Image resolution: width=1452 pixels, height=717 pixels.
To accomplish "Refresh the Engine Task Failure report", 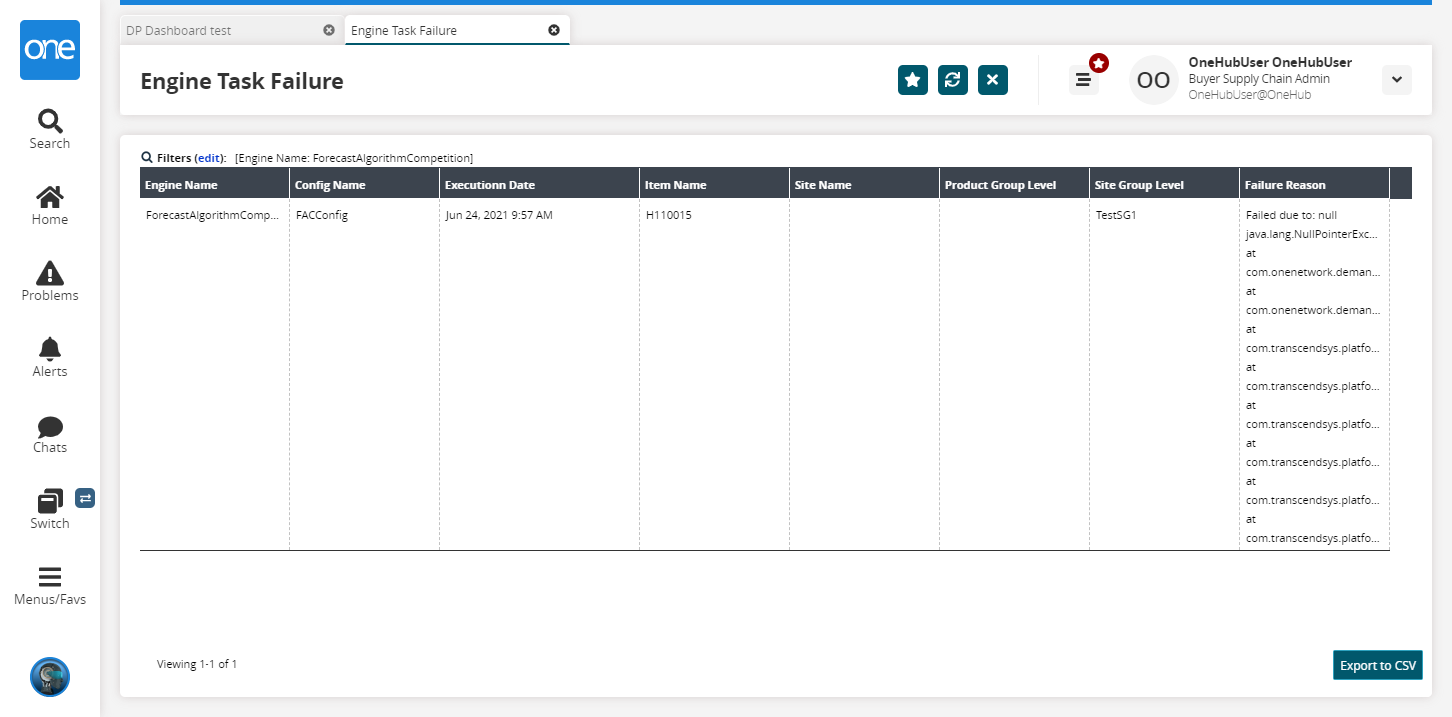I will [953, 80].
